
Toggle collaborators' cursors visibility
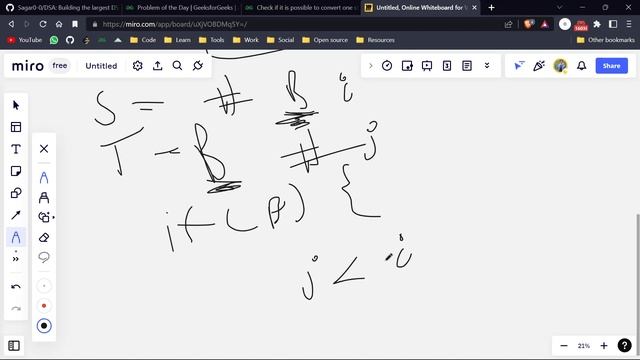(x=519, y=66)
